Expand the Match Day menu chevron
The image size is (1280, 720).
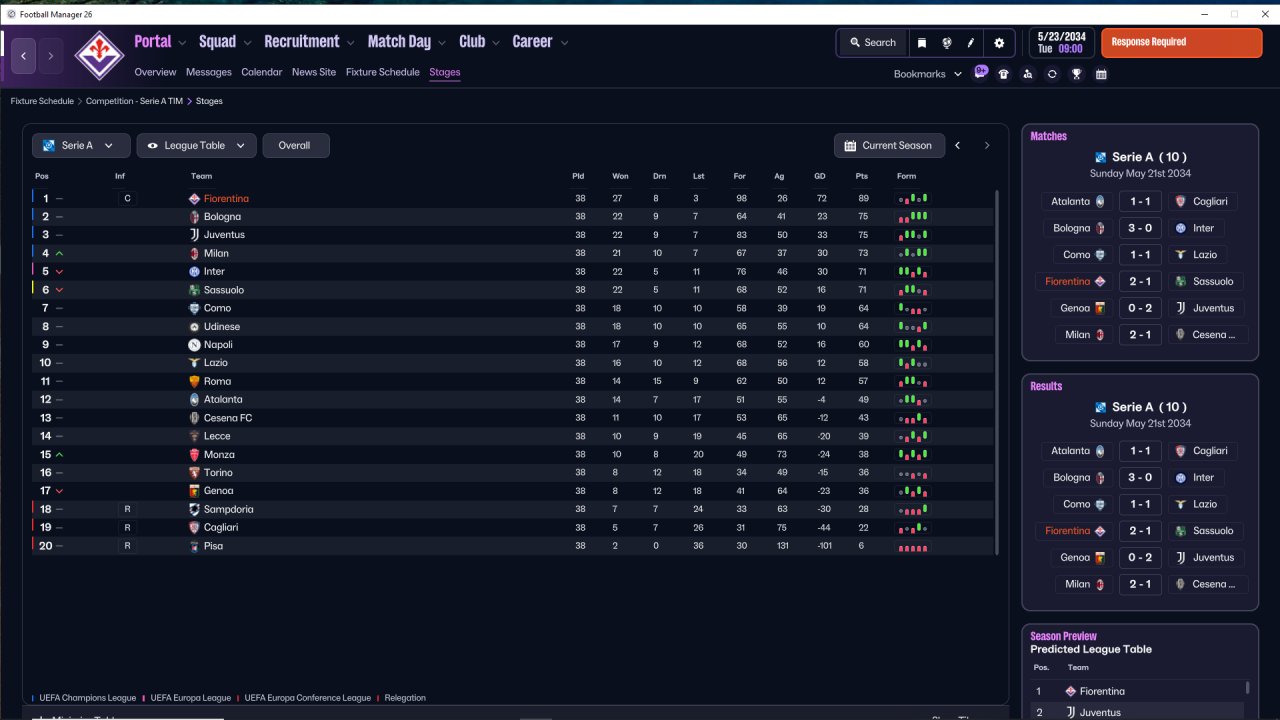[442, 43]
